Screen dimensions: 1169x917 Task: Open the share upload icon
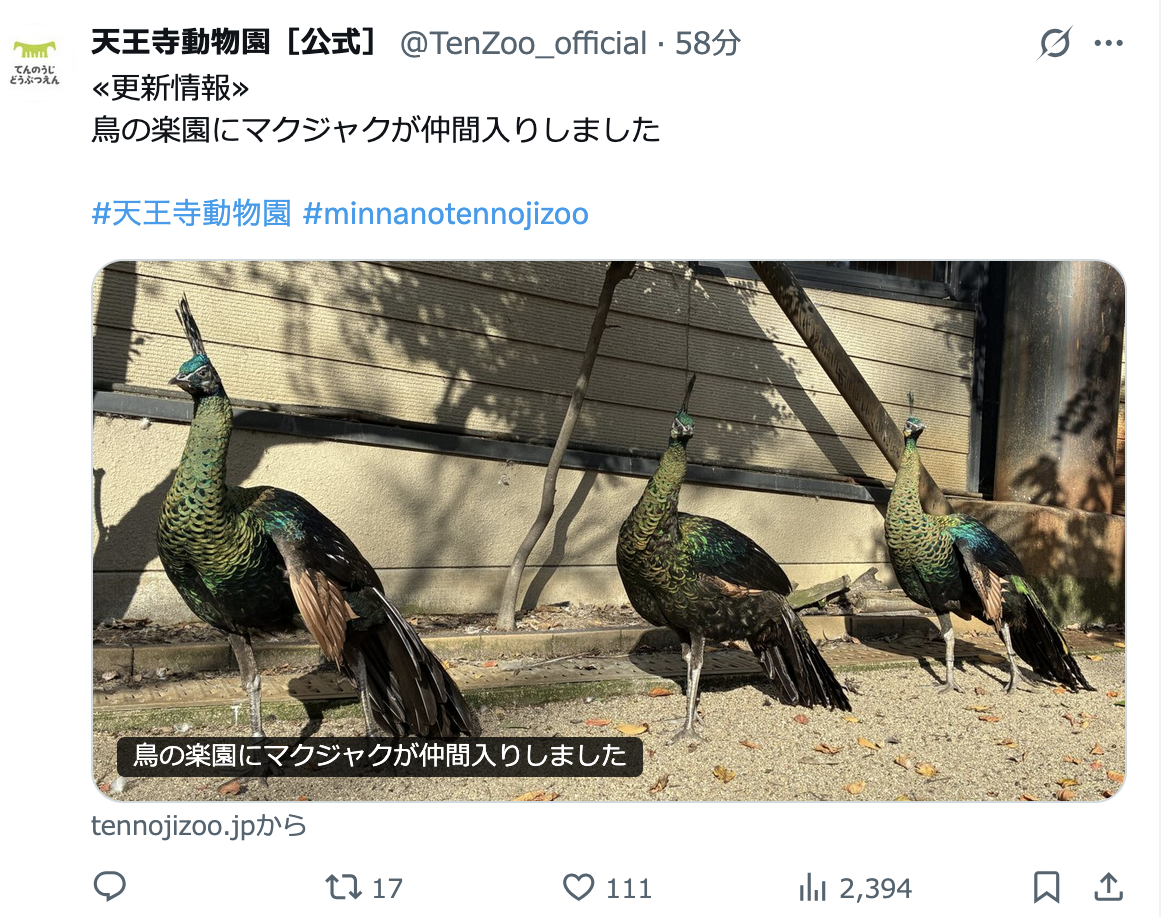tap(1109, 886)
